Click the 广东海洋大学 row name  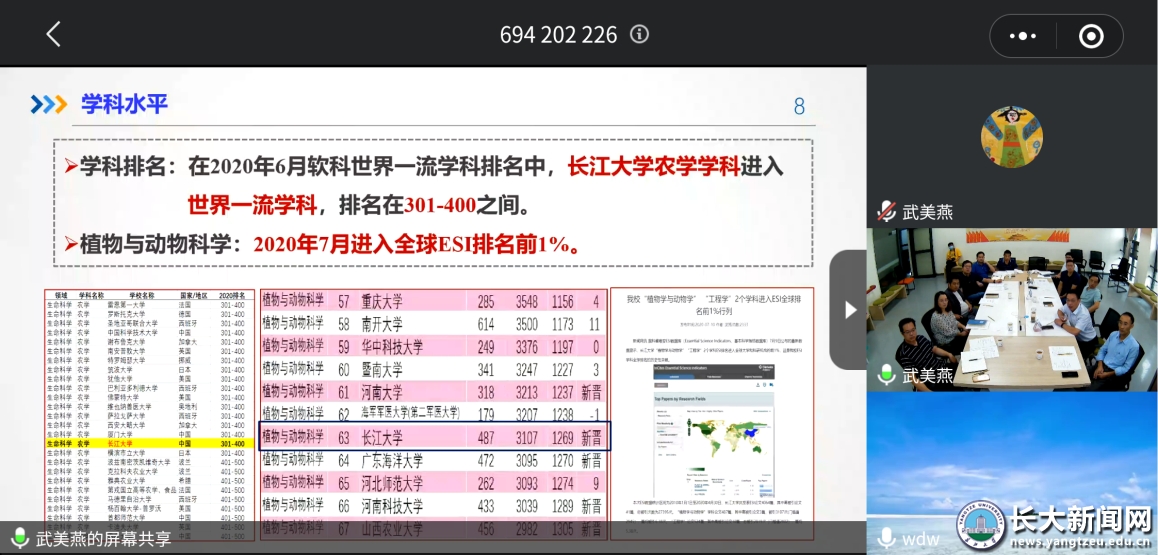tap(392, 461)
